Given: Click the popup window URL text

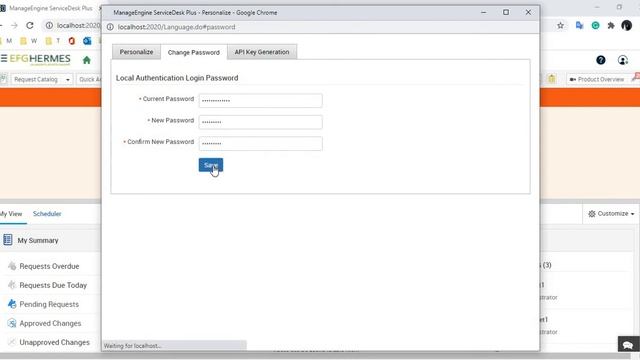Looking at the screenshot, I should coord(176,27).
